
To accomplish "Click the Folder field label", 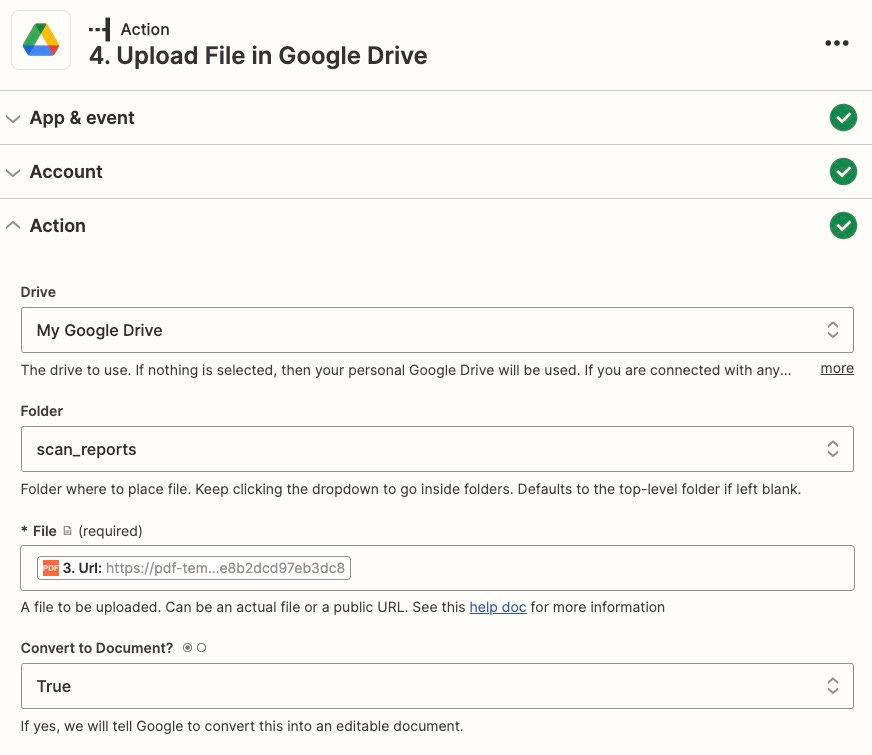I will coord(42,411).
